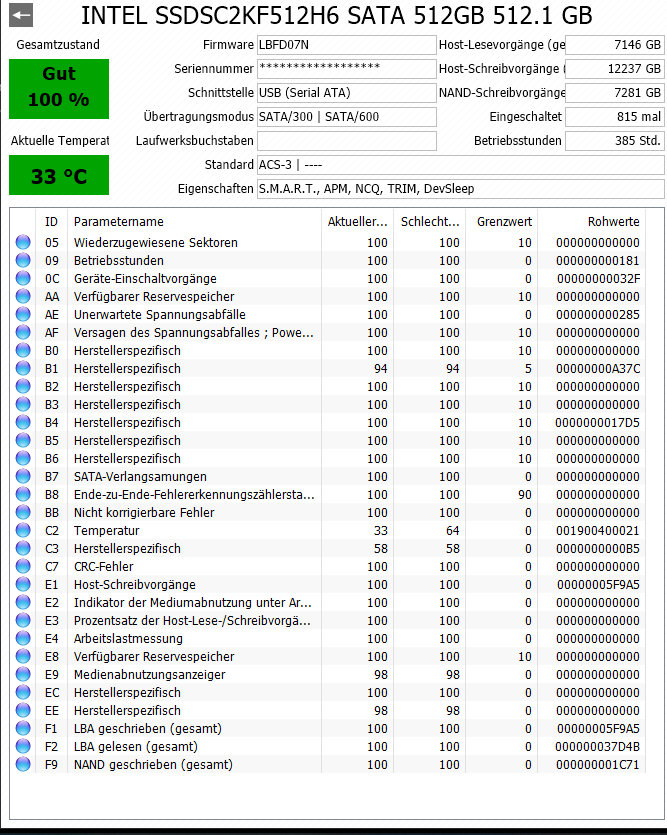Click the Eingeschaltet value 815 mal
This screenshot has height=835, width=667.
[615, 117]
